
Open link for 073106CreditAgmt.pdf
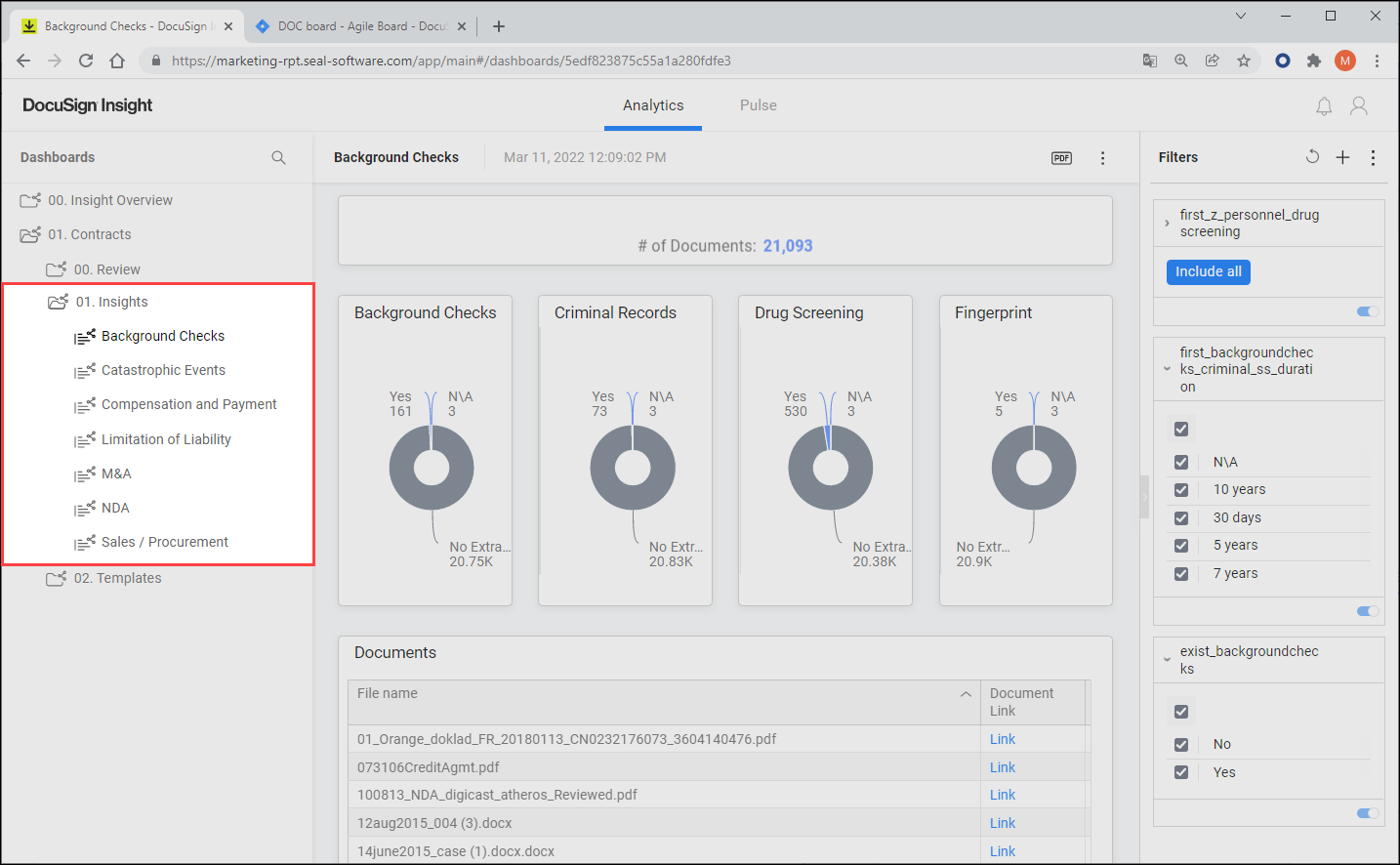tap(1003, 767)
